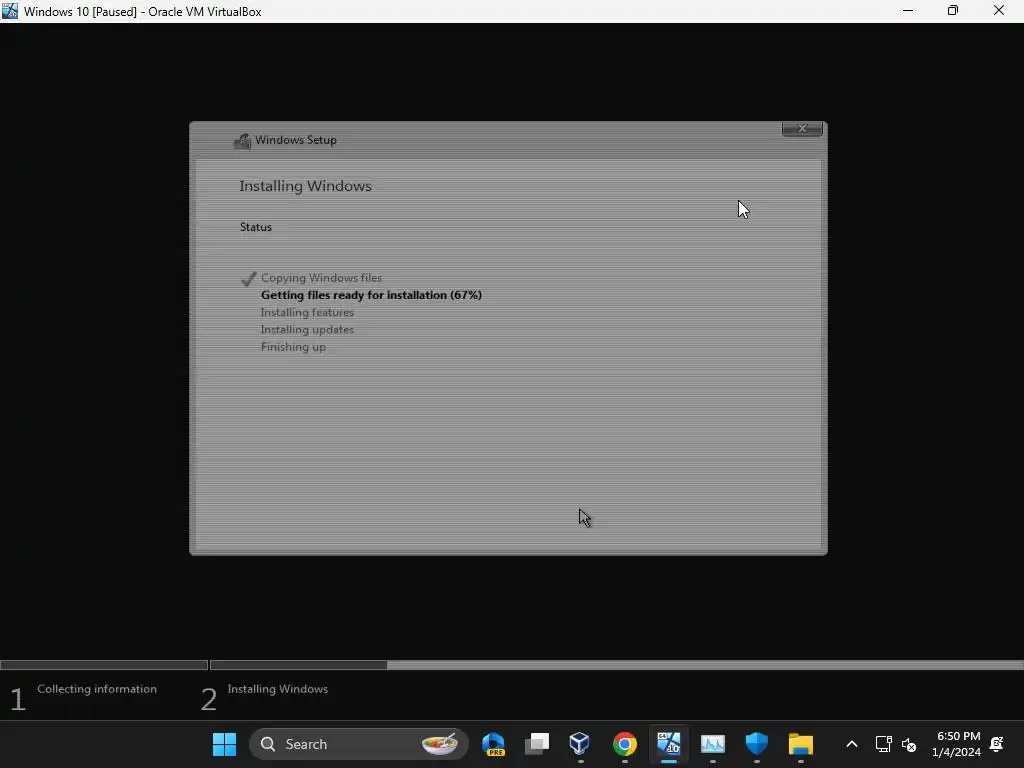1024x768 pixels.
Task: Click the muted volume tray icon
Action: click(x=908, y=744)
